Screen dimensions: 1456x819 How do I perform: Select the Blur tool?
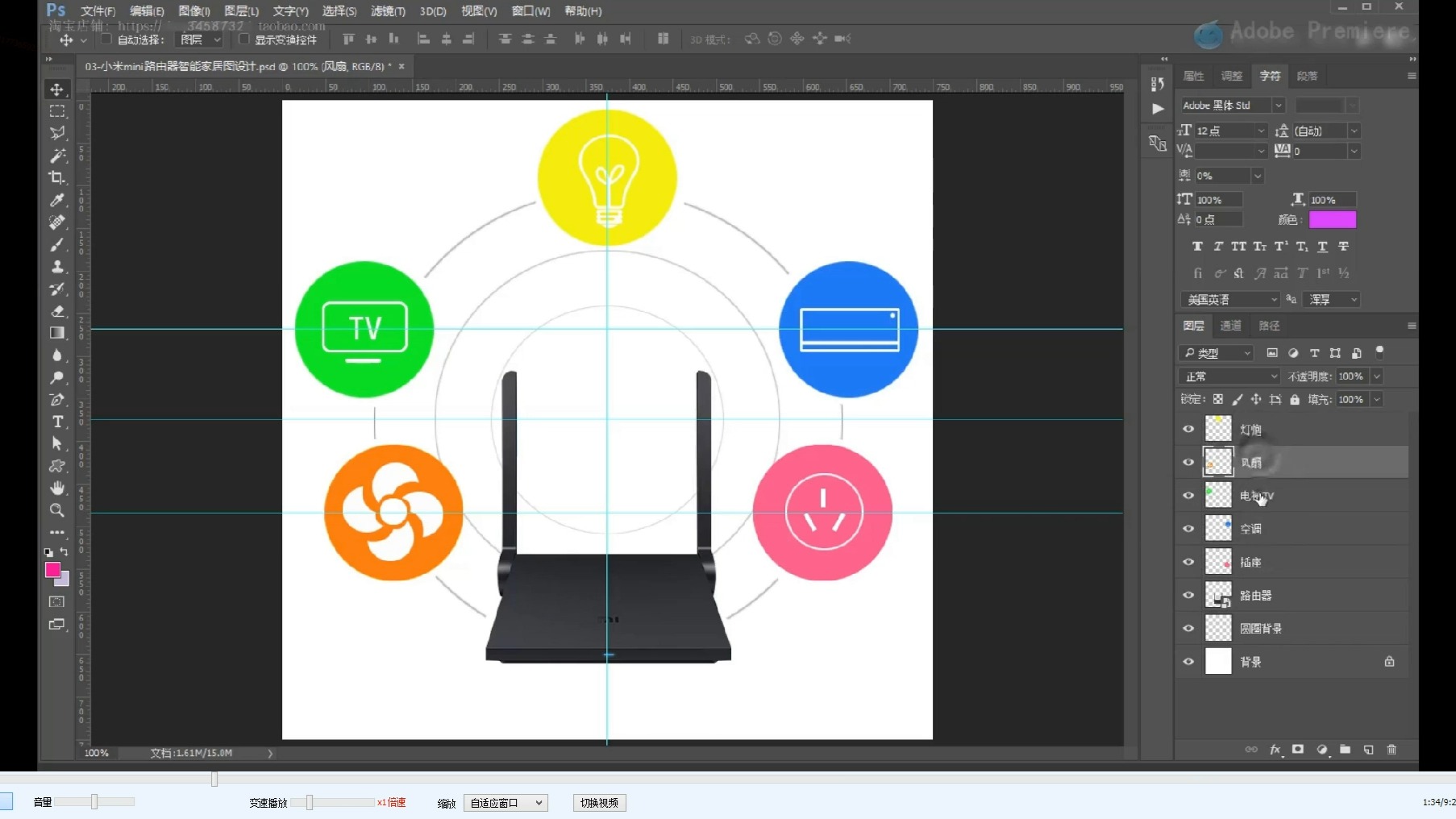click(56, 355)
